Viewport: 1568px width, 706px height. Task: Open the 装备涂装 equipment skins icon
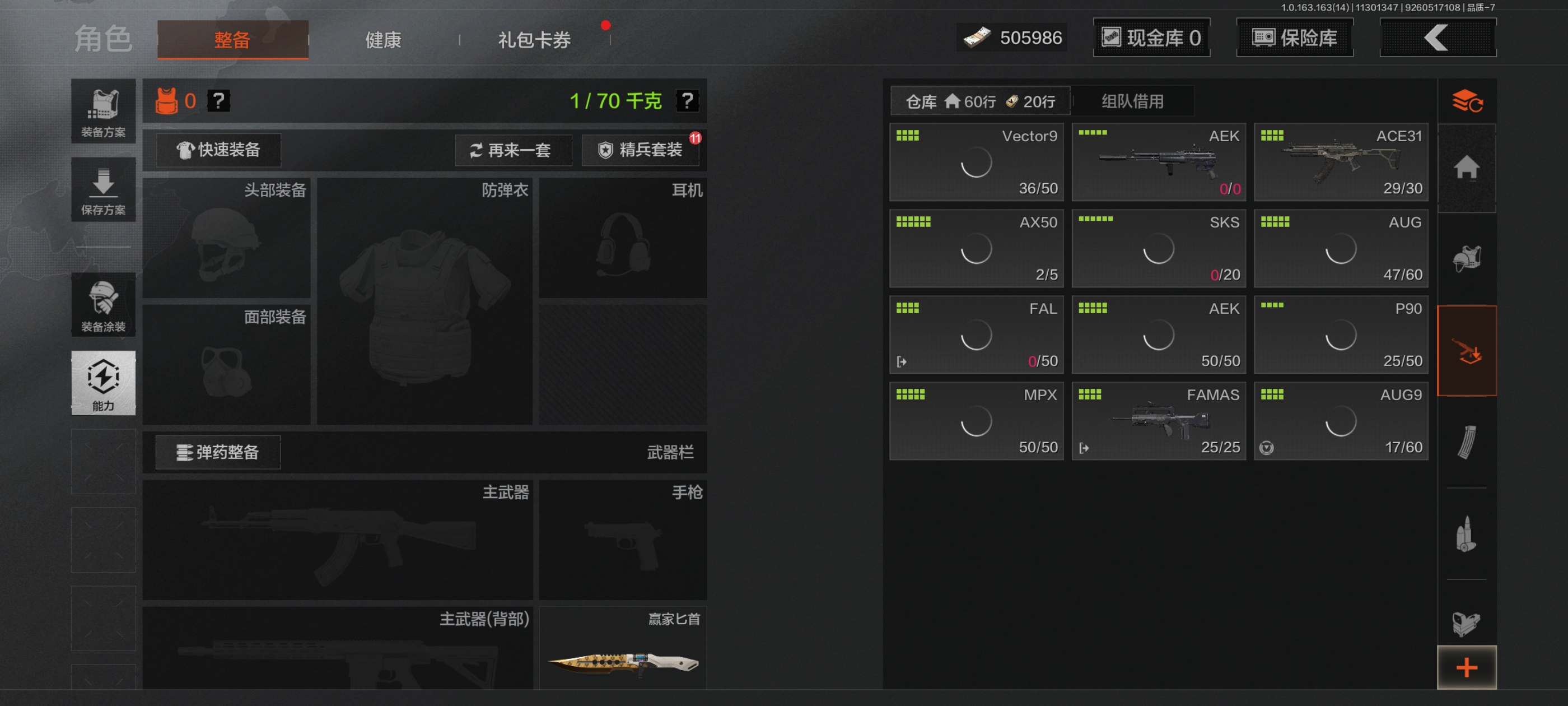coord(103,305)
